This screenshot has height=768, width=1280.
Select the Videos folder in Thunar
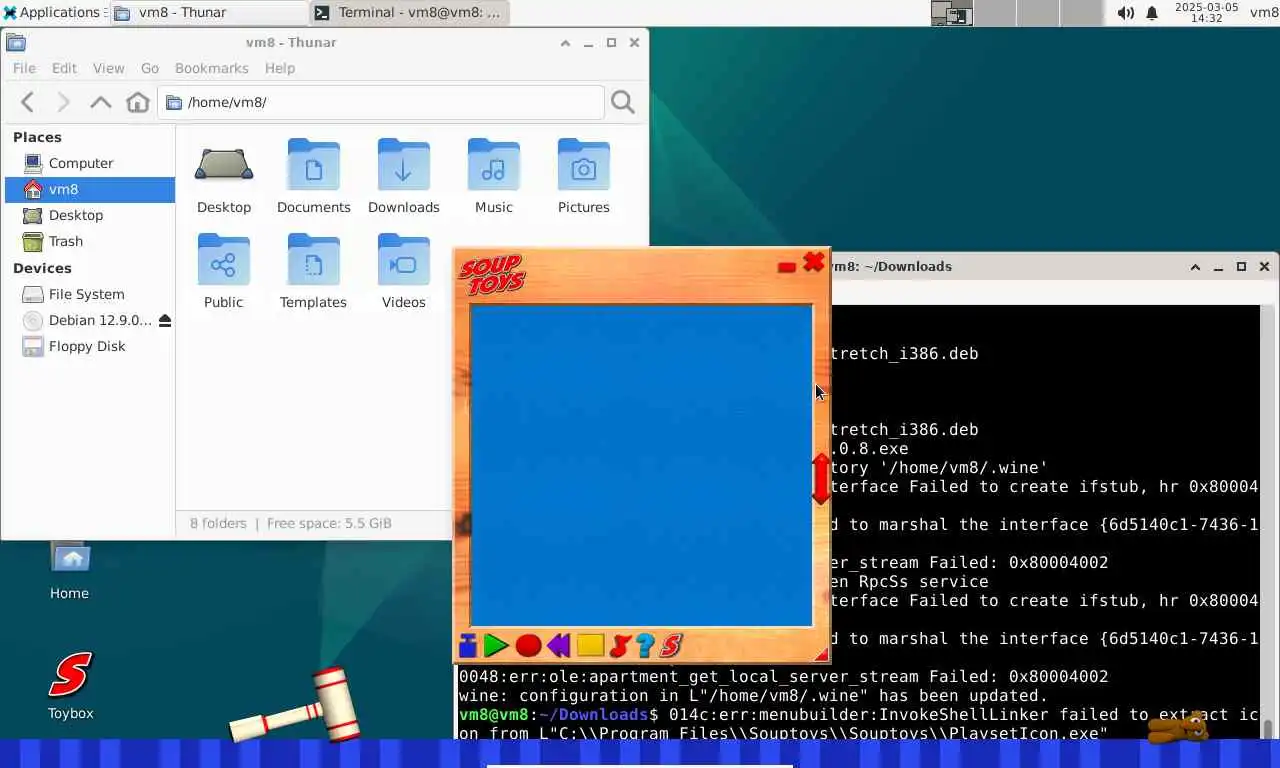[x=404, y=272]
